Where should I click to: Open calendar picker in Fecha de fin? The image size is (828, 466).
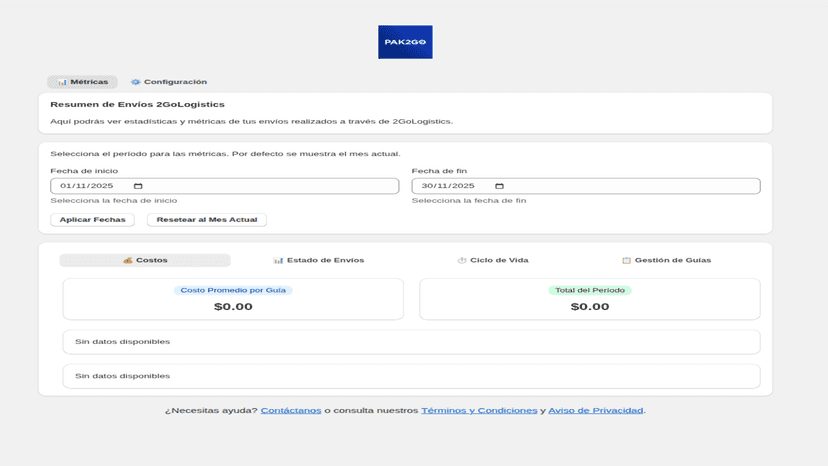point(499,186)
